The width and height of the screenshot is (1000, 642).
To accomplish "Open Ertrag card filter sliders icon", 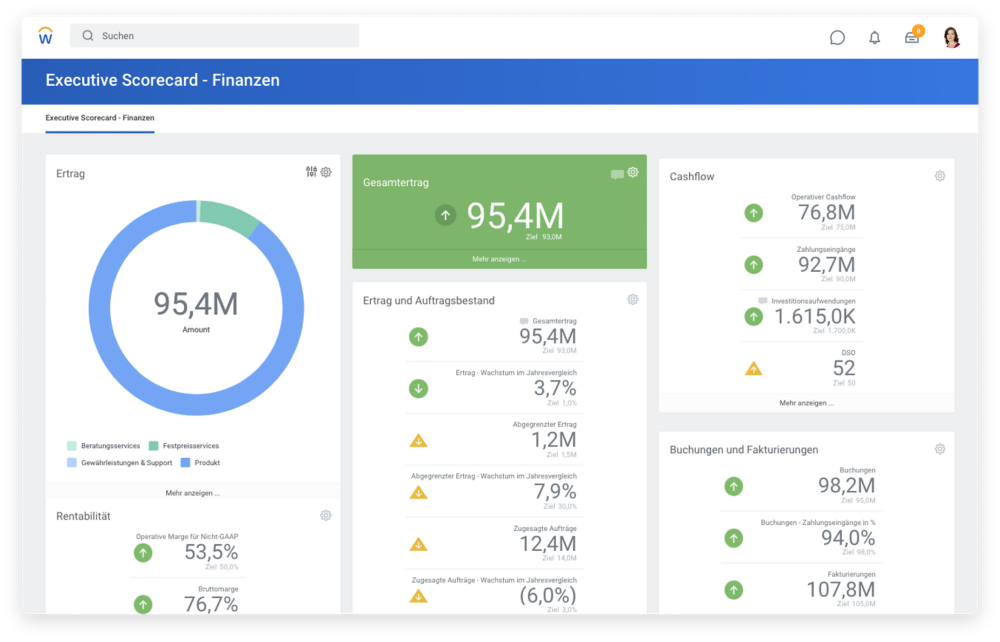I will [311, 171].
